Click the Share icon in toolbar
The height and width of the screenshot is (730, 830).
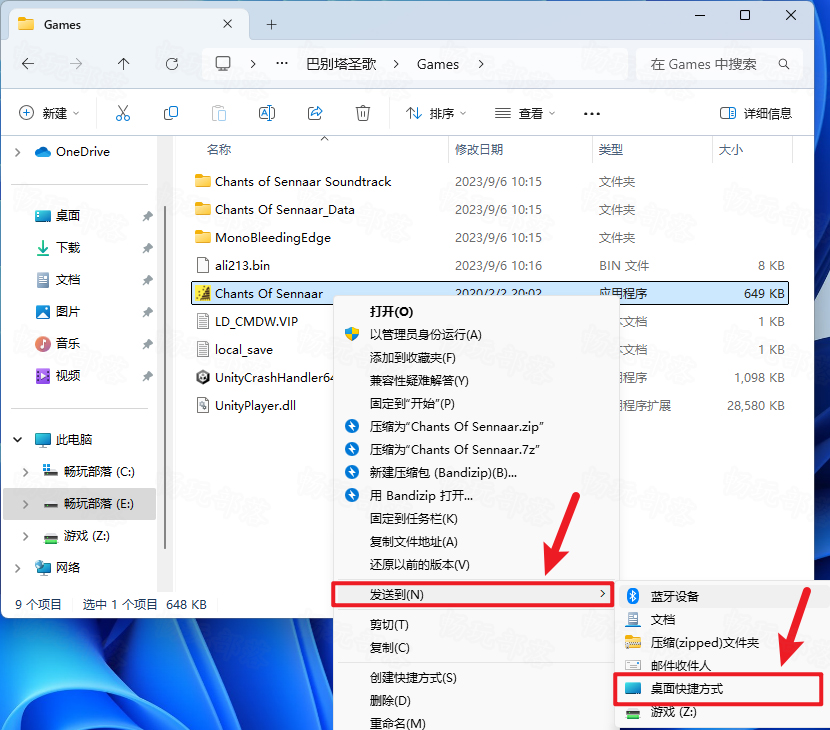tap(315, 113)
